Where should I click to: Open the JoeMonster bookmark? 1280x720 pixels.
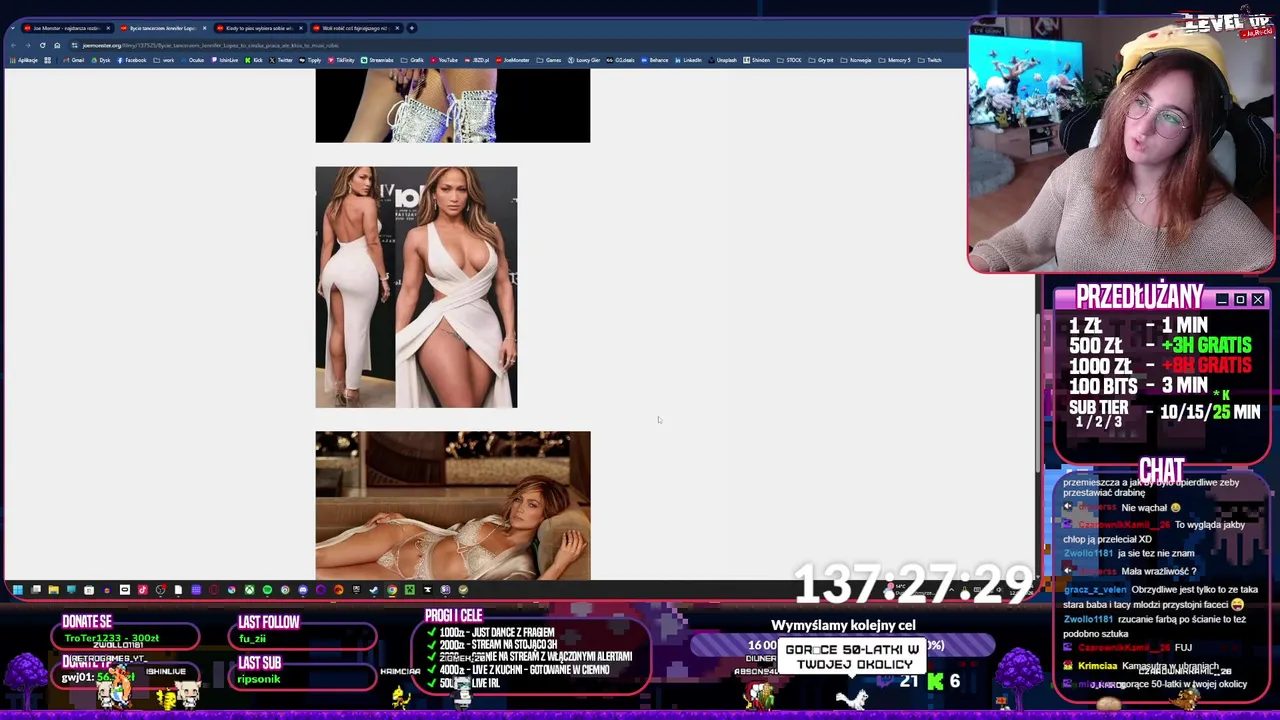click(x=513, y=60)
